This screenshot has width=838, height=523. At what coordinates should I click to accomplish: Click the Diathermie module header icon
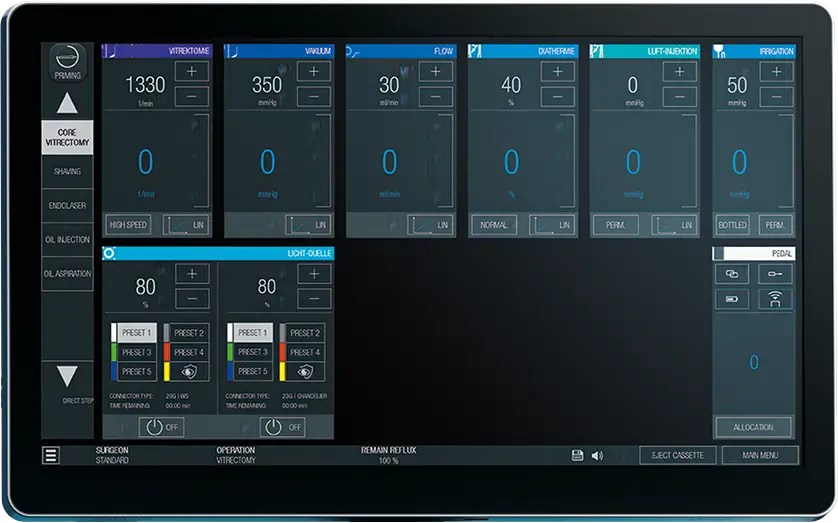[x=475, y=51]
